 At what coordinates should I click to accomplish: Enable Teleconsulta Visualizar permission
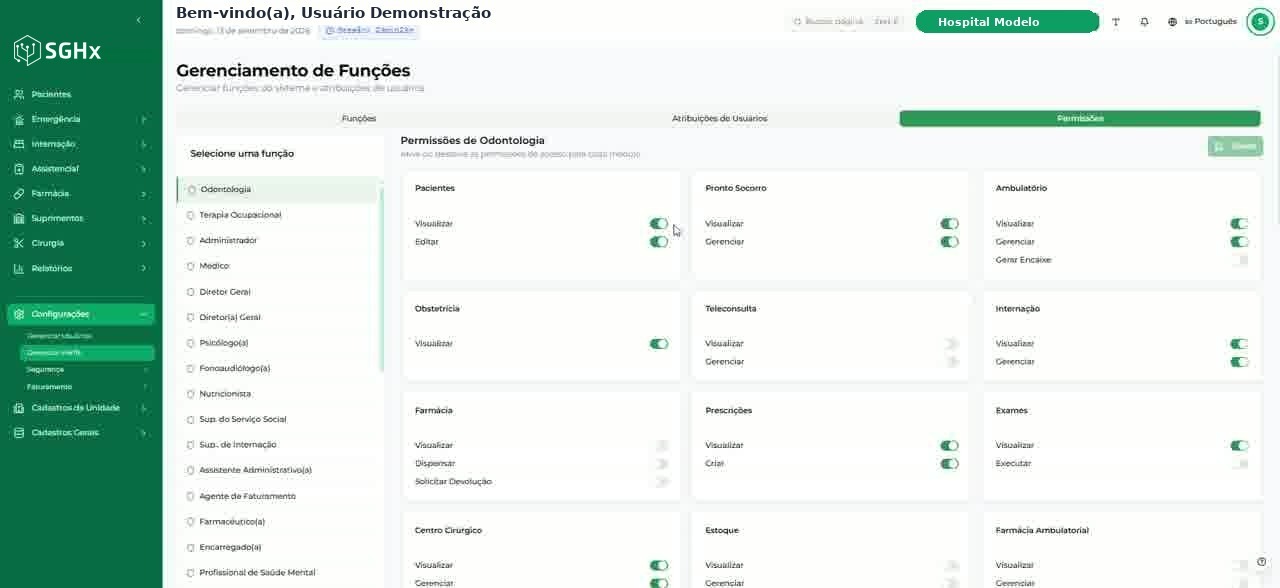click(949, 344)
